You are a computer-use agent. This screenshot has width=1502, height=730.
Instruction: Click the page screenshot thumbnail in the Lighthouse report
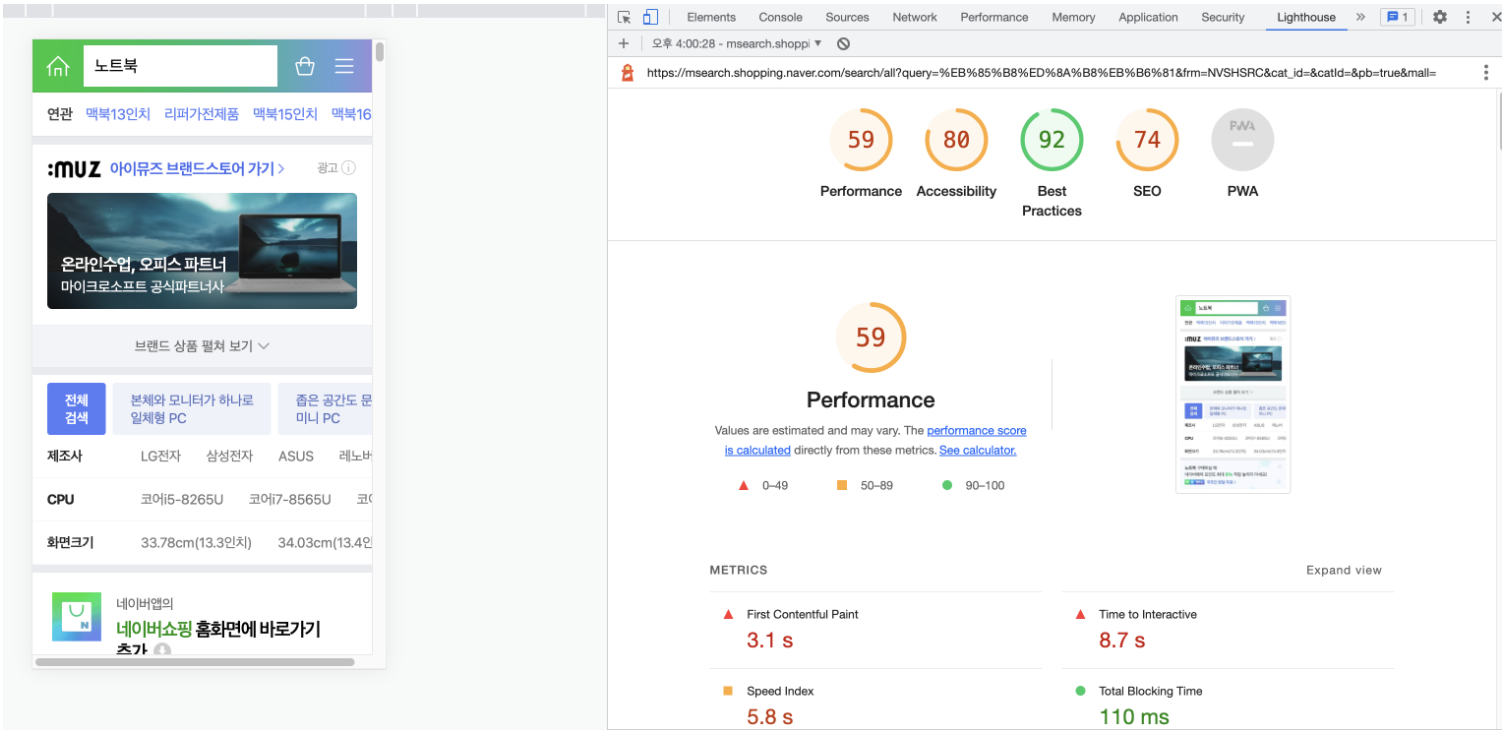[x=1233, y=394]
